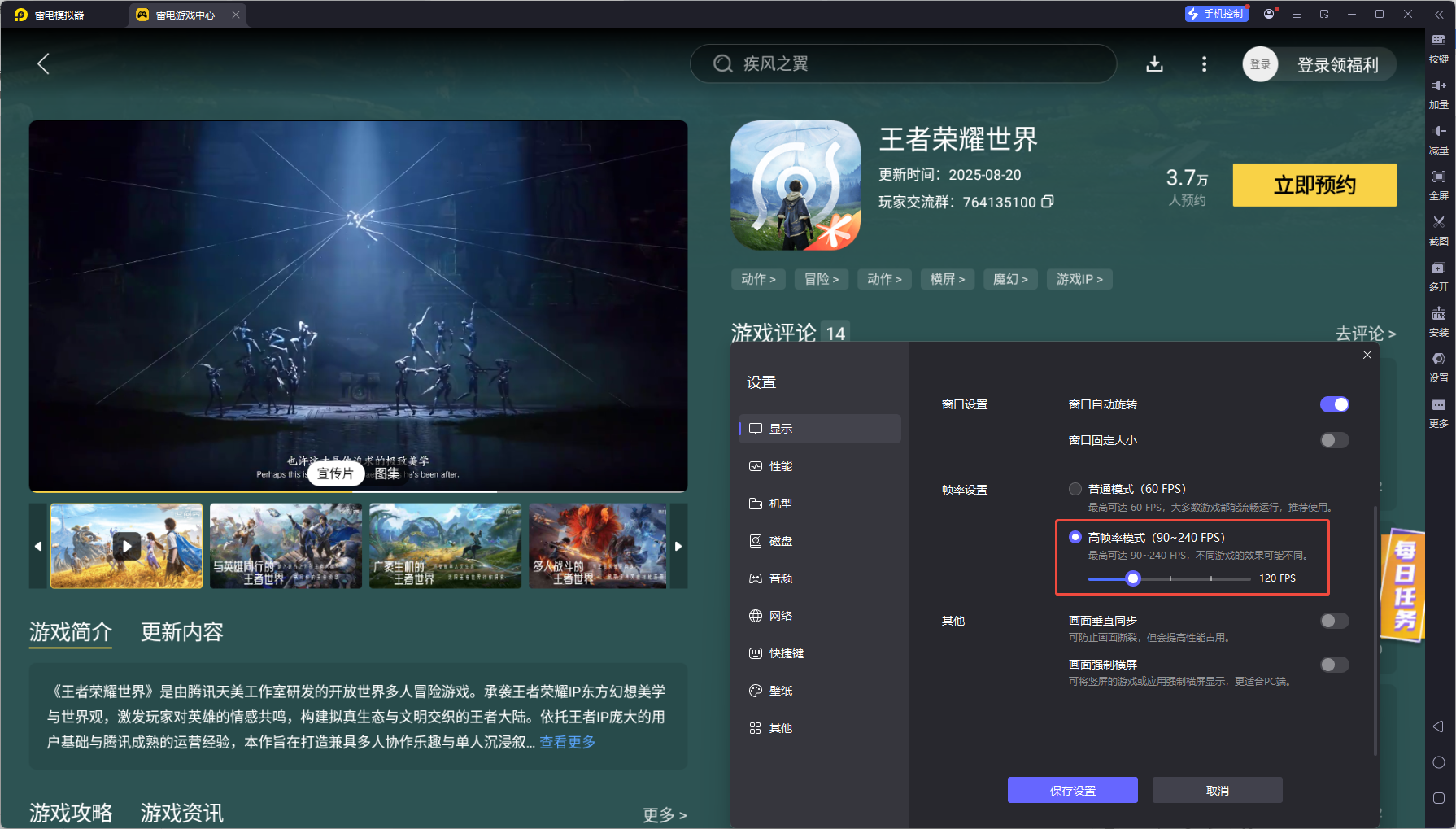Open the title bar hamburger menu
This screenshot has width=1456, height=829.
tap(1297, 14)
